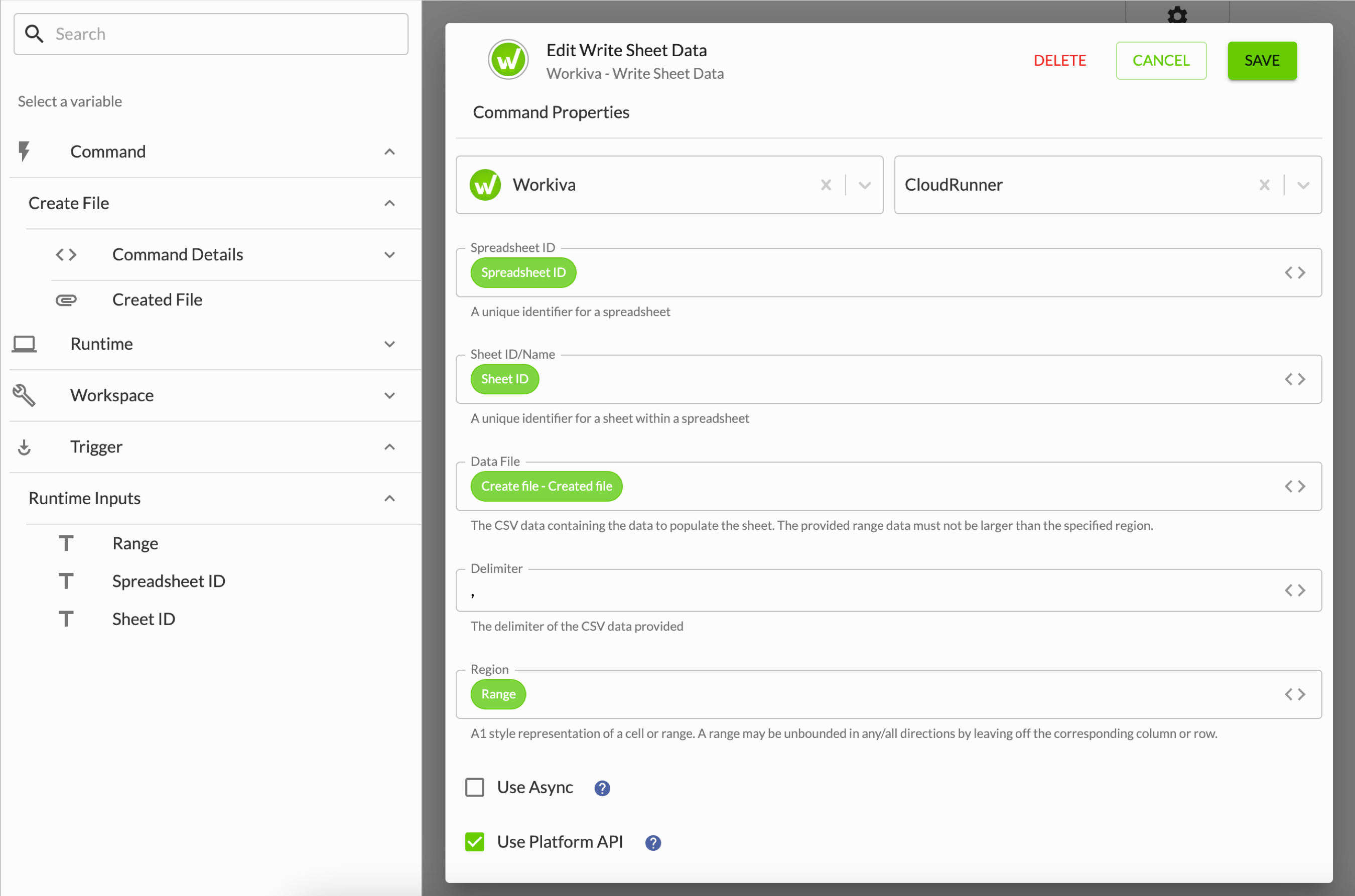Open the code editor icon for Sheet ID/Name field
Viewport: 1355px width, 896px height.
(1295, 379)
